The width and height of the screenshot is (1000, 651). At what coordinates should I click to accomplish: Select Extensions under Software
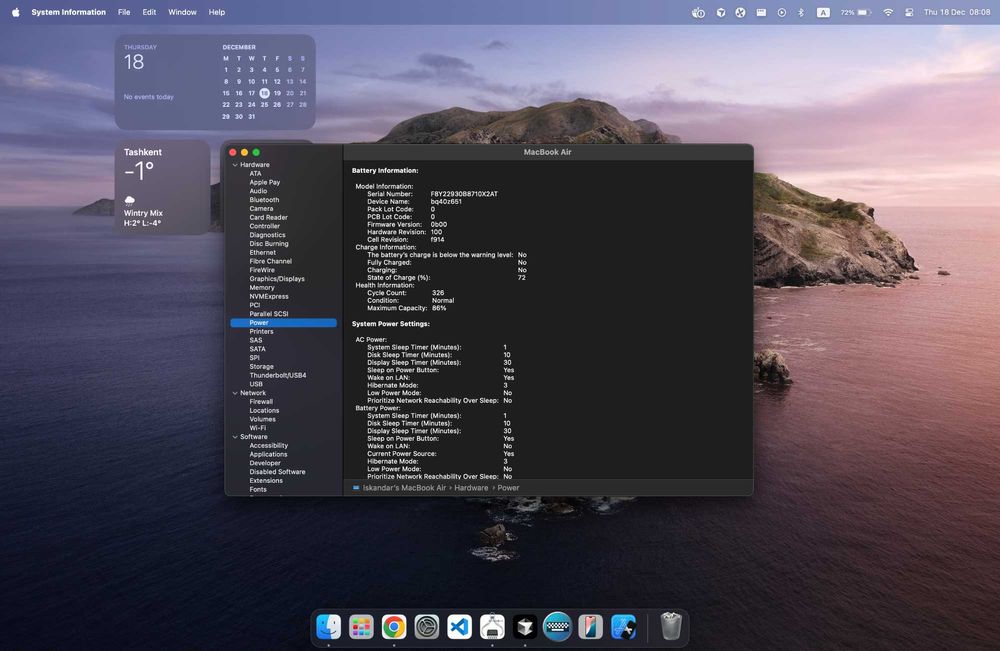click(x=265, y=481)
